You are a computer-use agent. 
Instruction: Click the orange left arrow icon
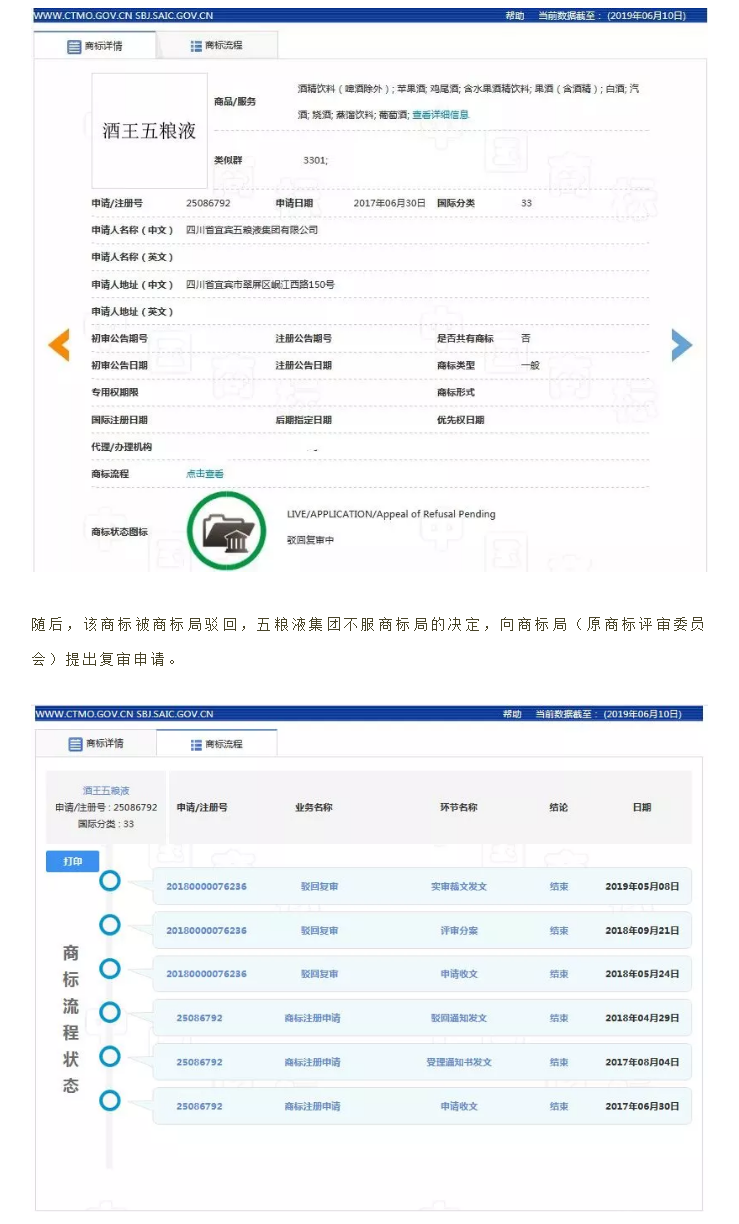59,345
